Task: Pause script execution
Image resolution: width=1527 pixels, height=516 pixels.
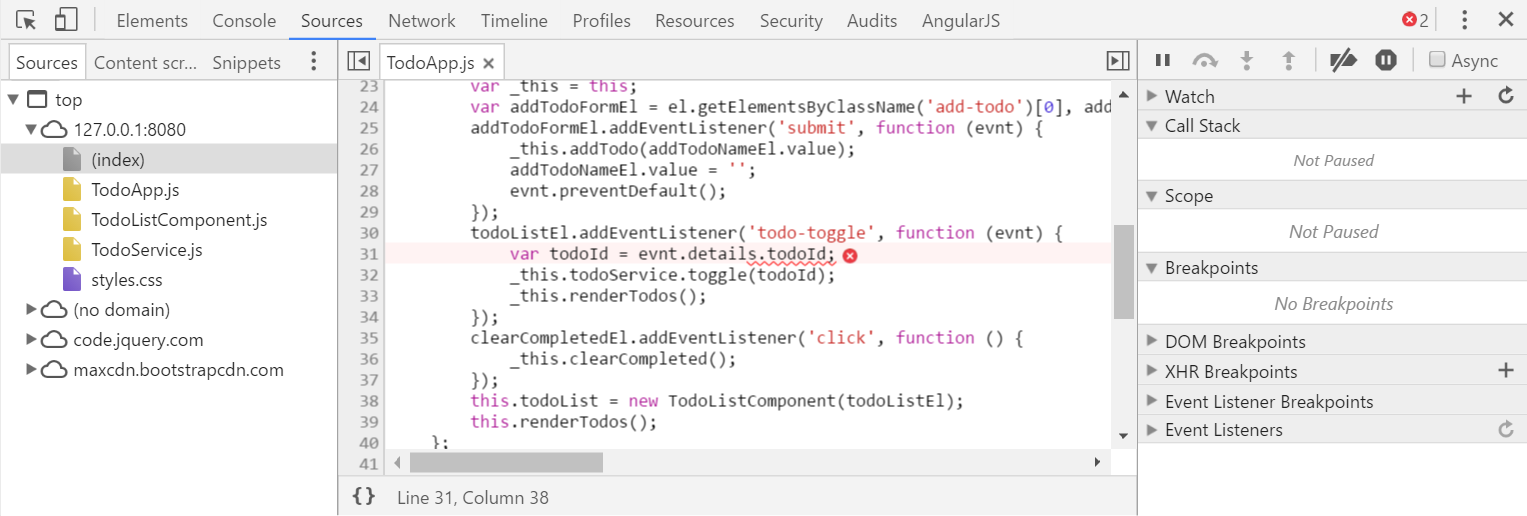Action: pyautogui.click(x=1163, y=61)
